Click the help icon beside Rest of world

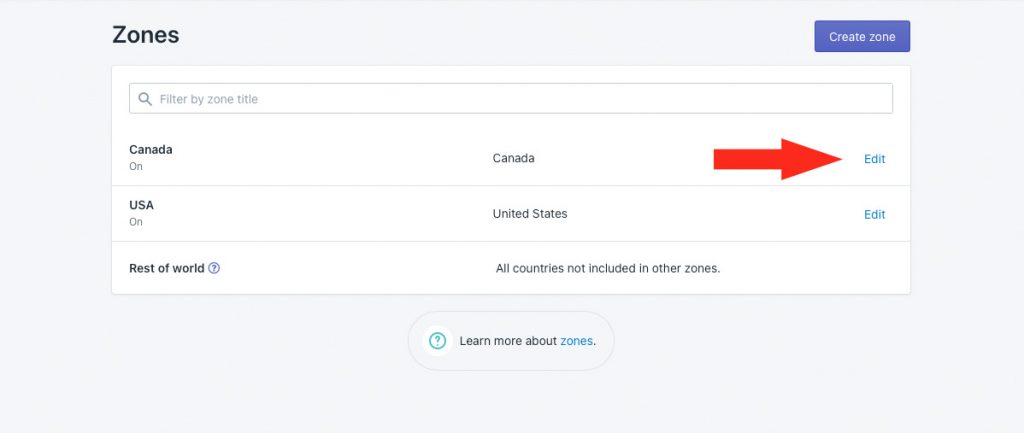pos(214,268)
